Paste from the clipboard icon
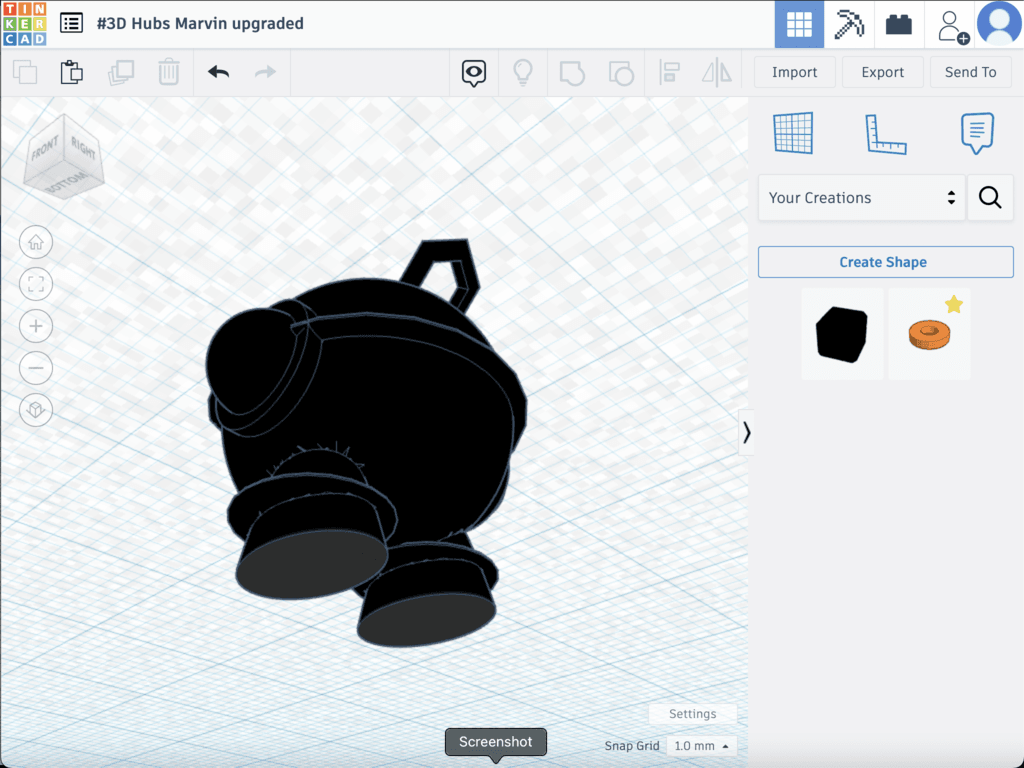The image size is (1024, 768). 72,72
